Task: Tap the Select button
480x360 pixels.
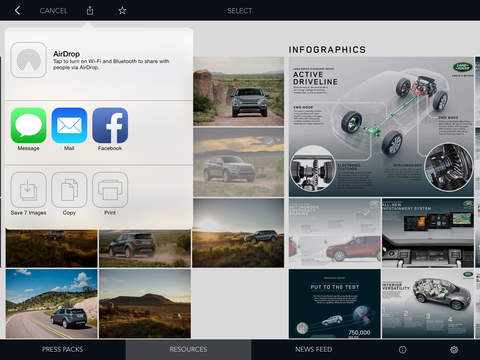Action: pos(240,11)
